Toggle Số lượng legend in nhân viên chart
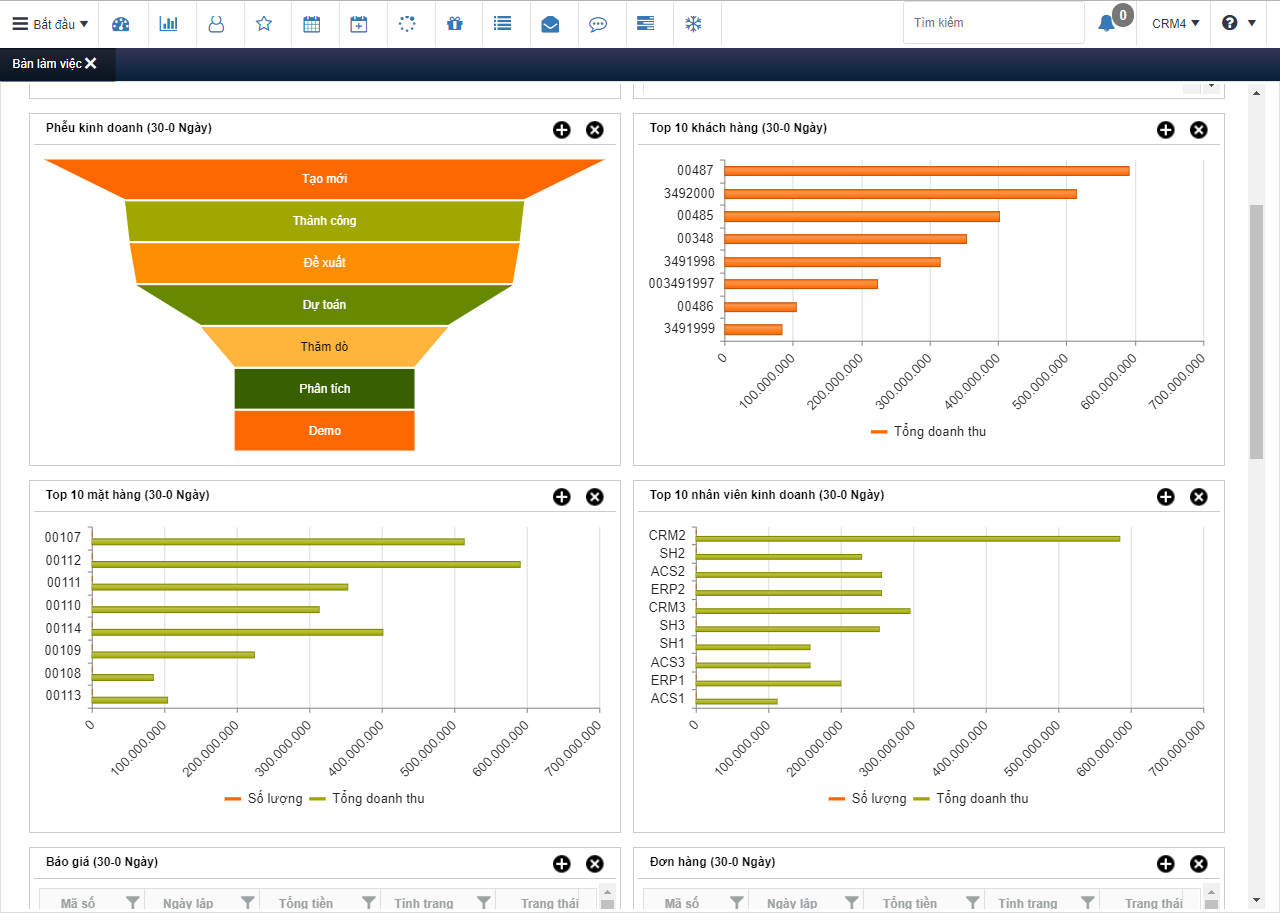 [x=867, y=799]
